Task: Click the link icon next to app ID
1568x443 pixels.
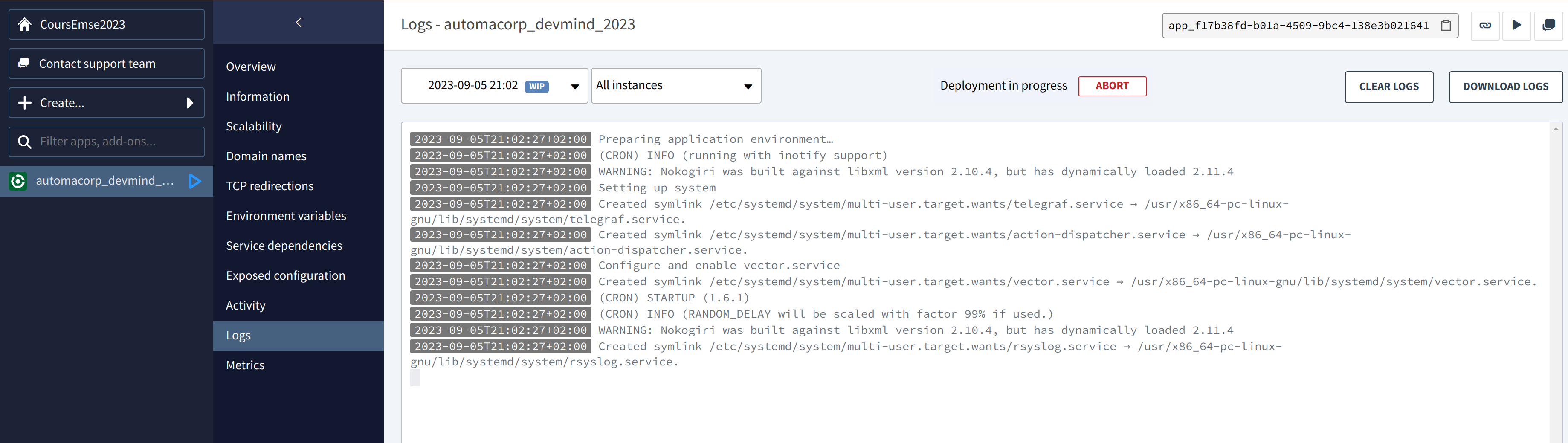Action: point(1485,26)
